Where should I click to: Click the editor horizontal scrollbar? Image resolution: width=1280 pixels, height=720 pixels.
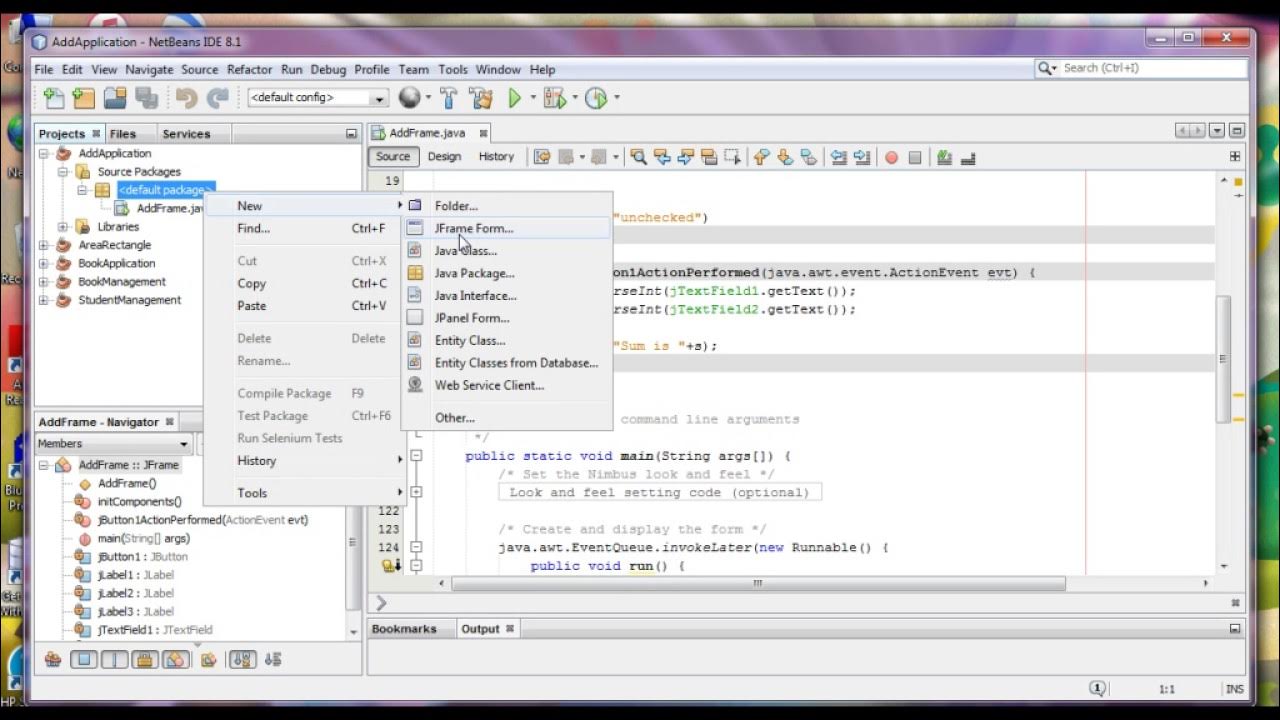pyautogui.click(x=758, y=583)
